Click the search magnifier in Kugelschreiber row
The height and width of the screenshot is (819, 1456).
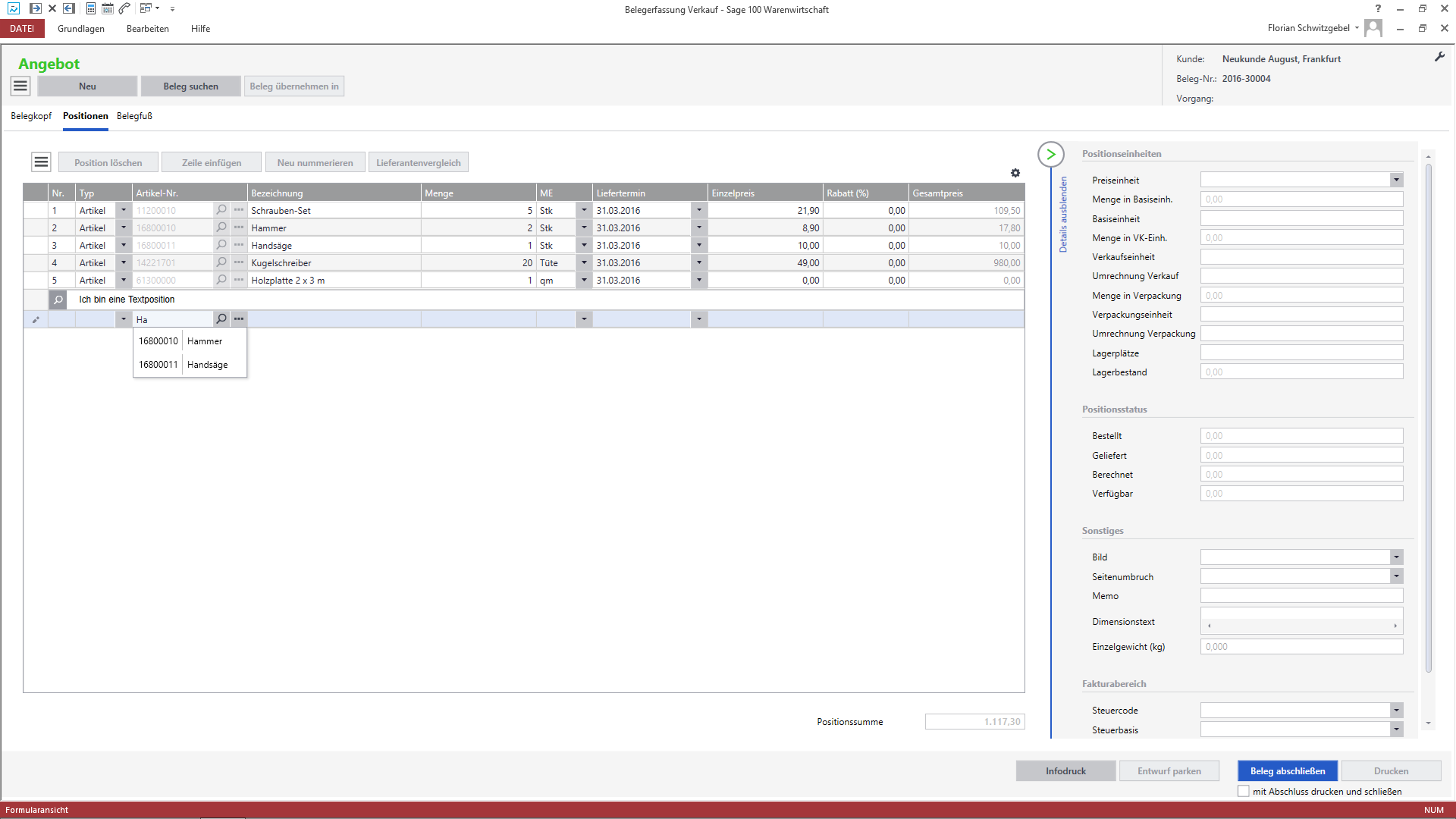point(221,262)
